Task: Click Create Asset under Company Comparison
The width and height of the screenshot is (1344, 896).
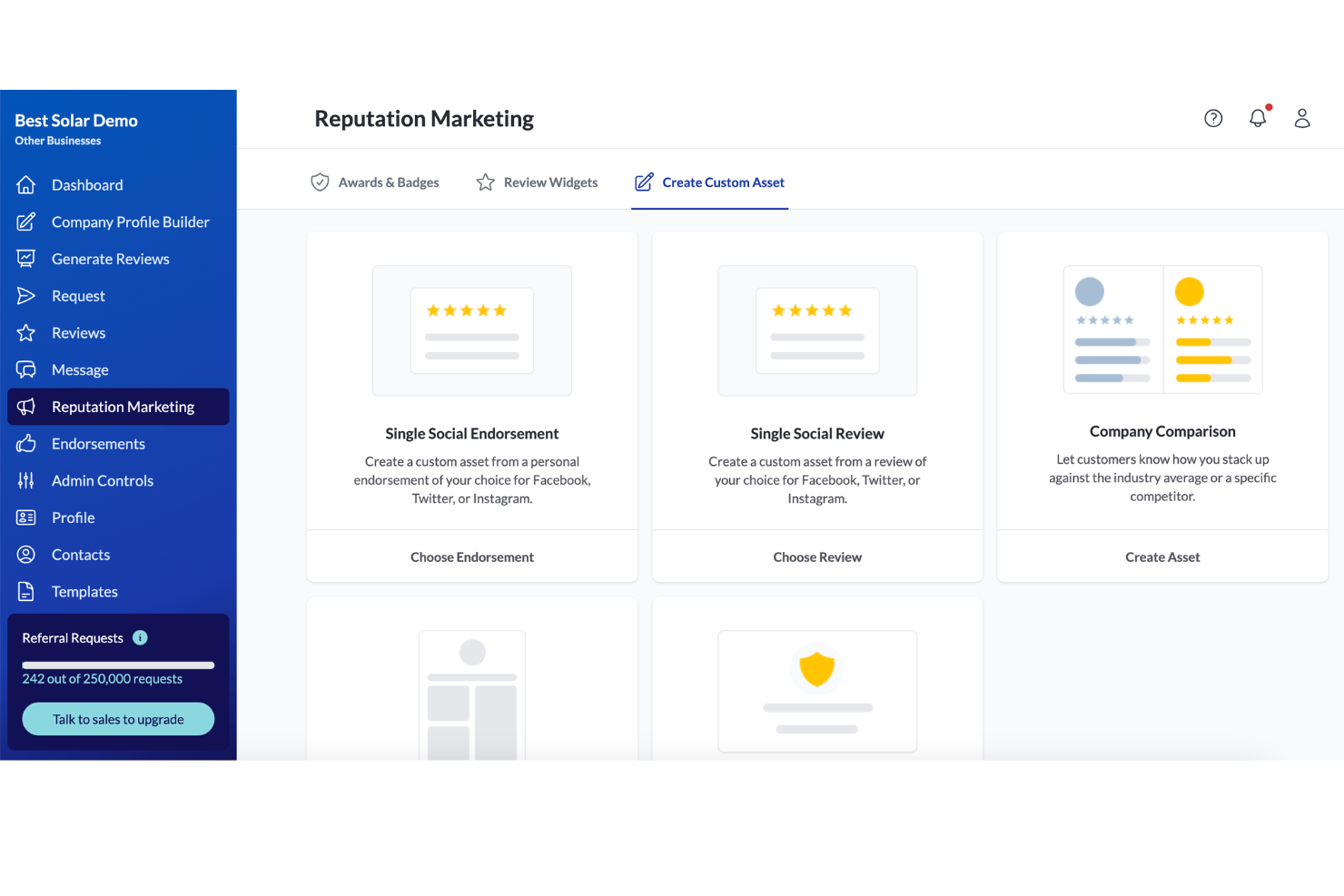Action: click(x=1162, y=556)
